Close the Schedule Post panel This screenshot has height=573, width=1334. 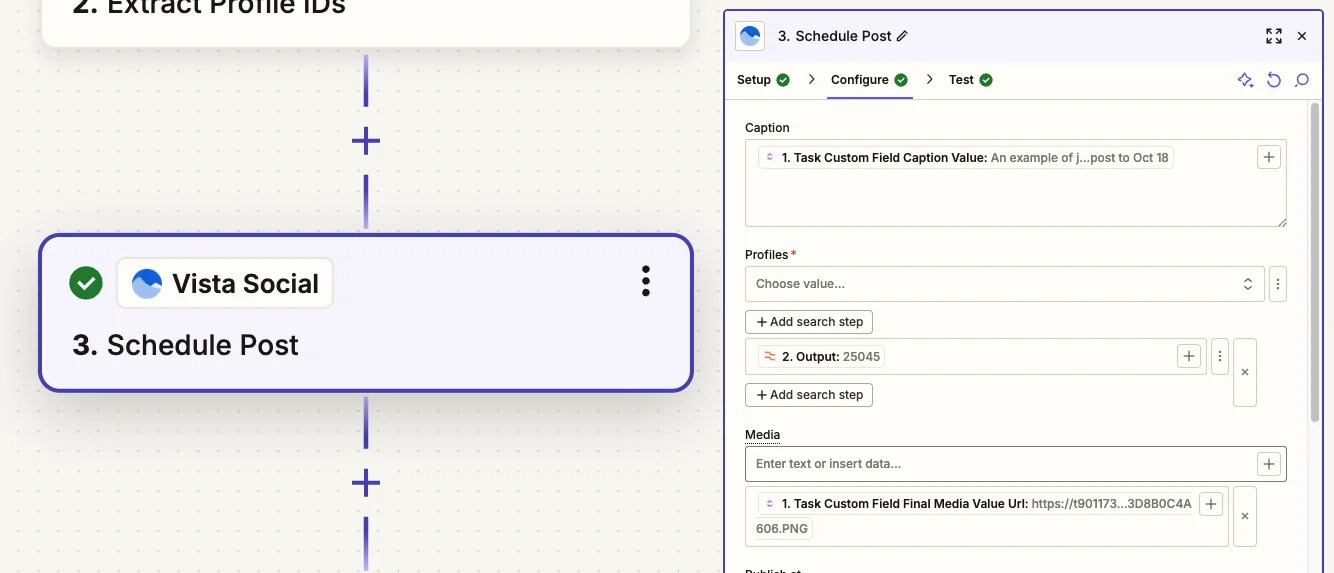[x=1301, y=36]
